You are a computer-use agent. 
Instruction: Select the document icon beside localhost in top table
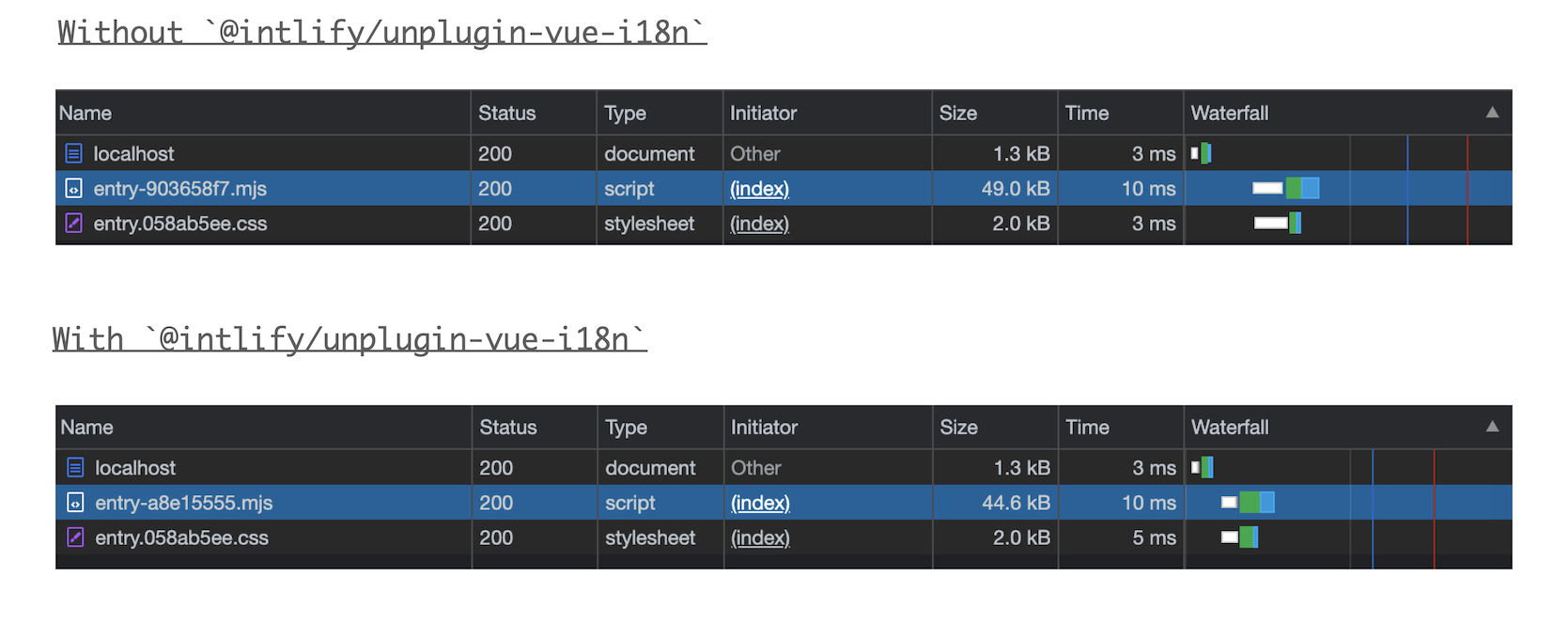coord(74,153)
